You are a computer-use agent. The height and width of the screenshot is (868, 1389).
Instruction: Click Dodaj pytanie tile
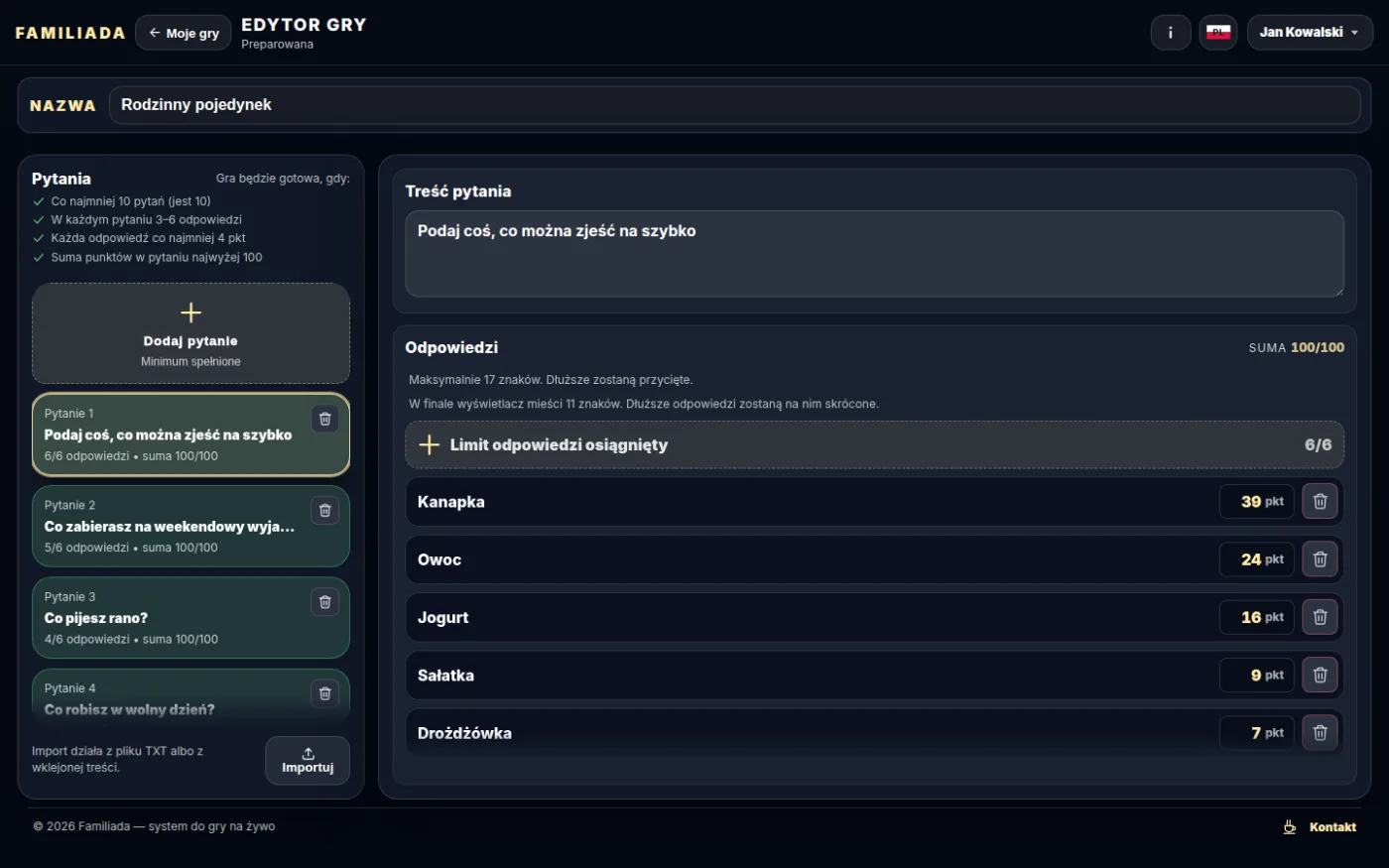(190, 334)
